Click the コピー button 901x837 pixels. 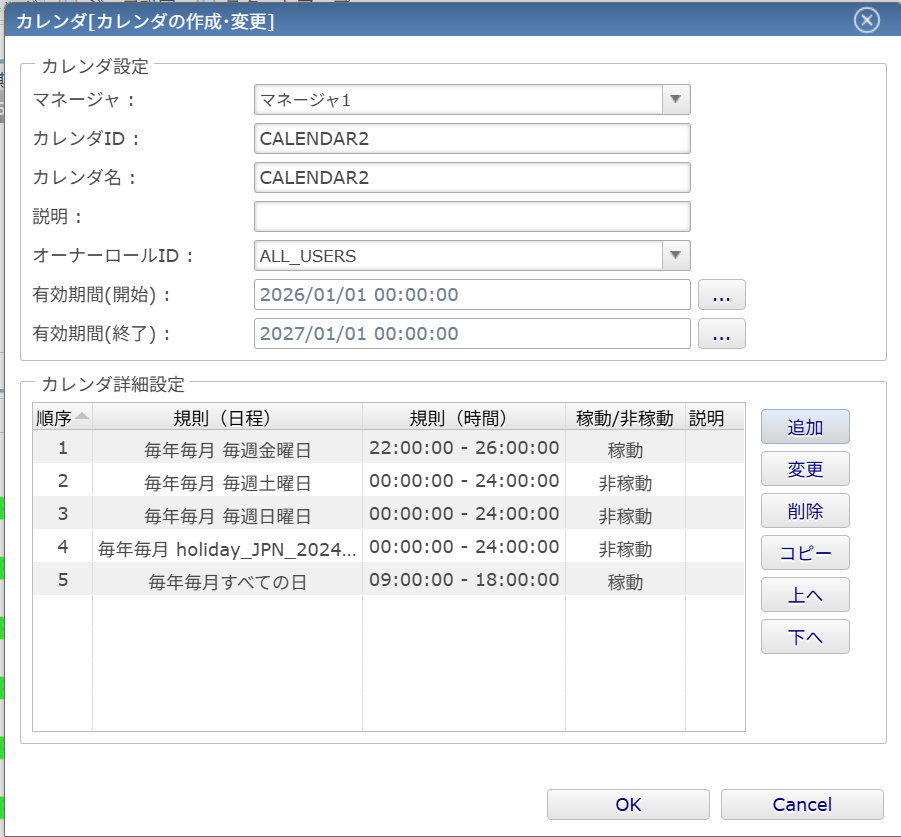(805, 553)
